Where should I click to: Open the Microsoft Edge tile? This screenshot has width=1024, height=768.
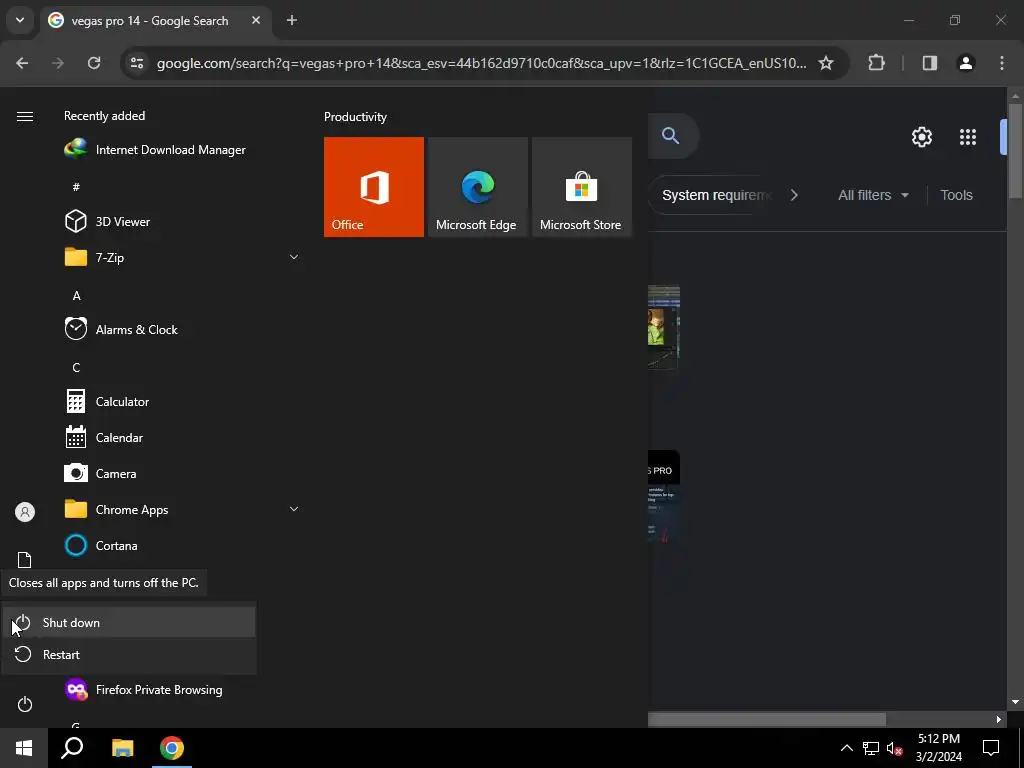click(x=477, y=187)
